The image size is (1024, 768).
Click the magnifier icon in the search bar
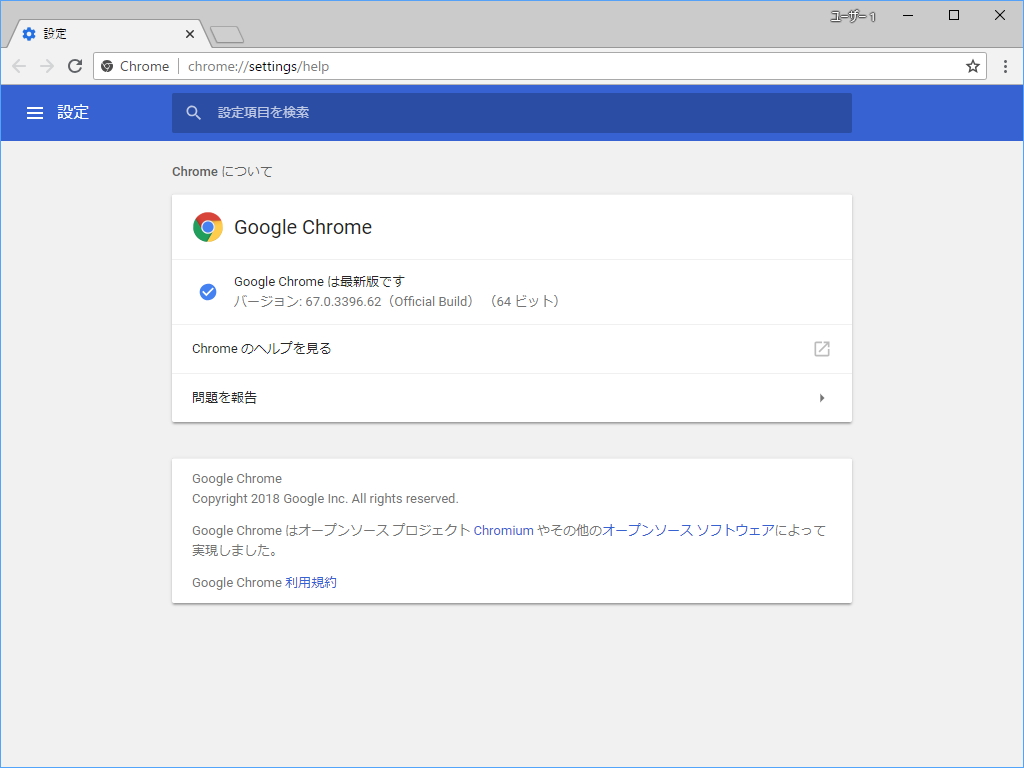pyautogui.click(x=194, y=113)
